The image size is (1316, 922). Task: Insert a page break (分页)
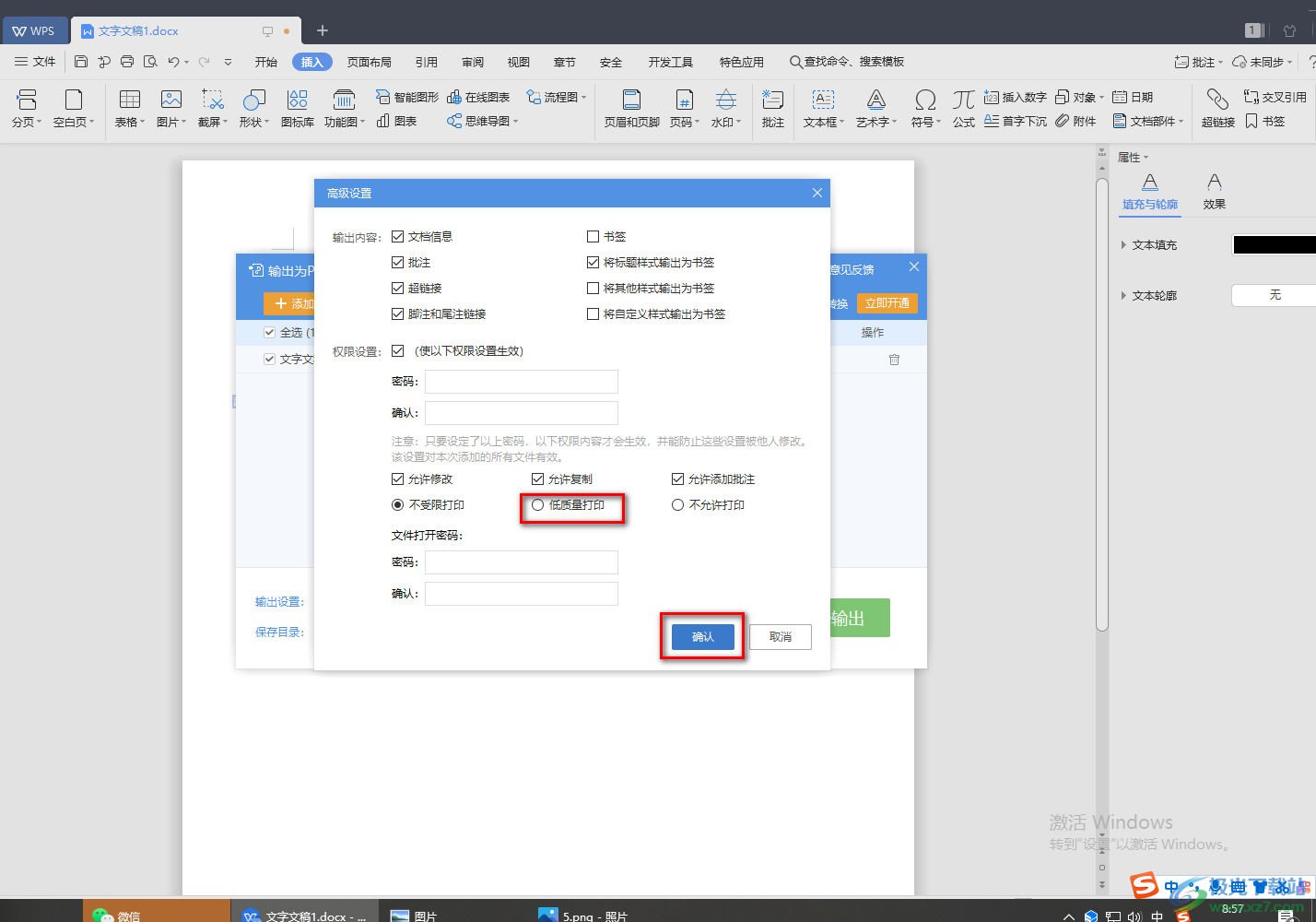coord(27,108)
